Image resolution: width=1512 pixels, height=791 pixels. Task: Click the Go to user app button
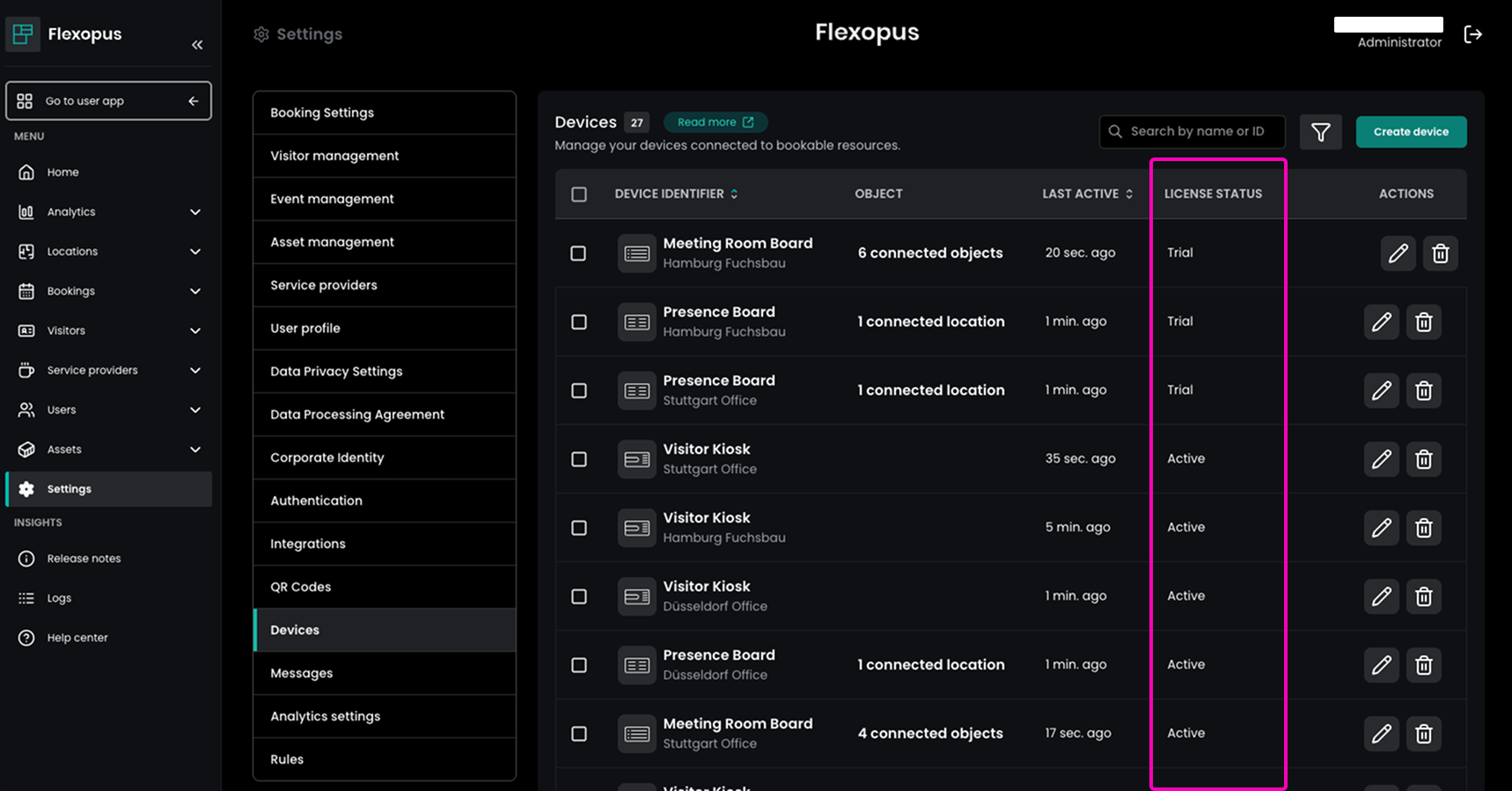click(x=109, y=101)
